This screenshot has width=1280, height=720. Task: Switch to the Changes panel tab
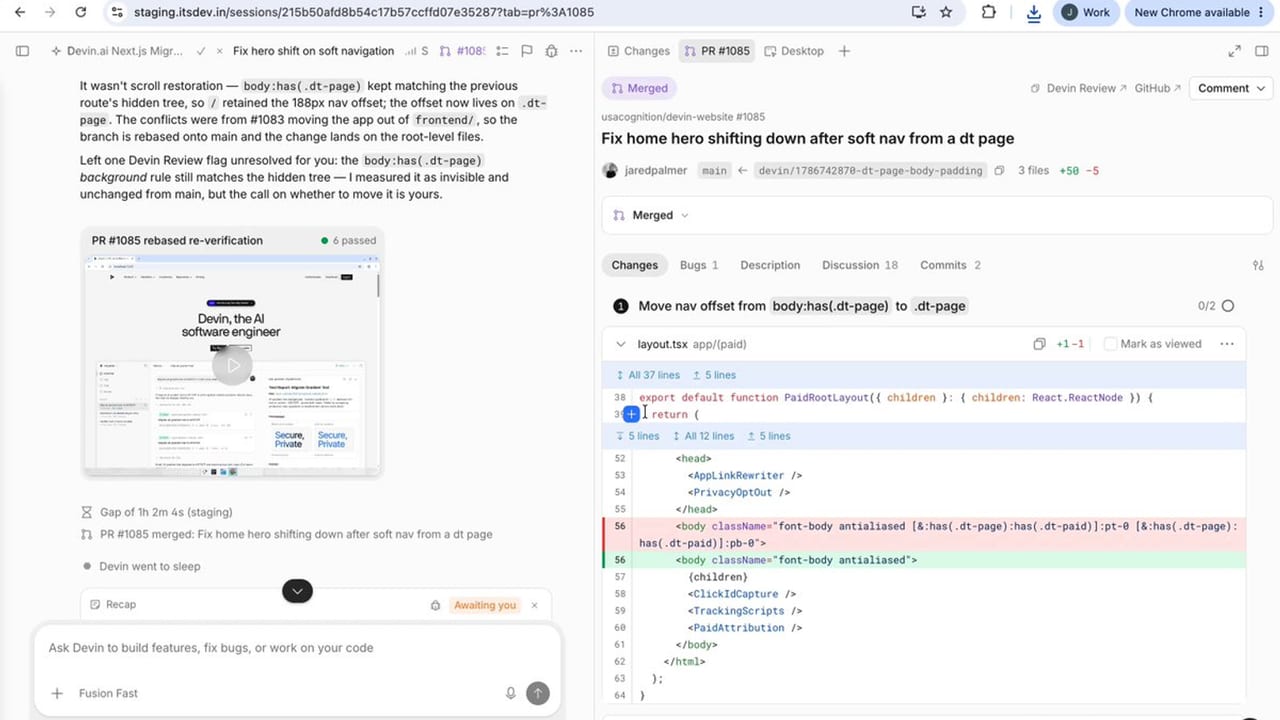637,51
